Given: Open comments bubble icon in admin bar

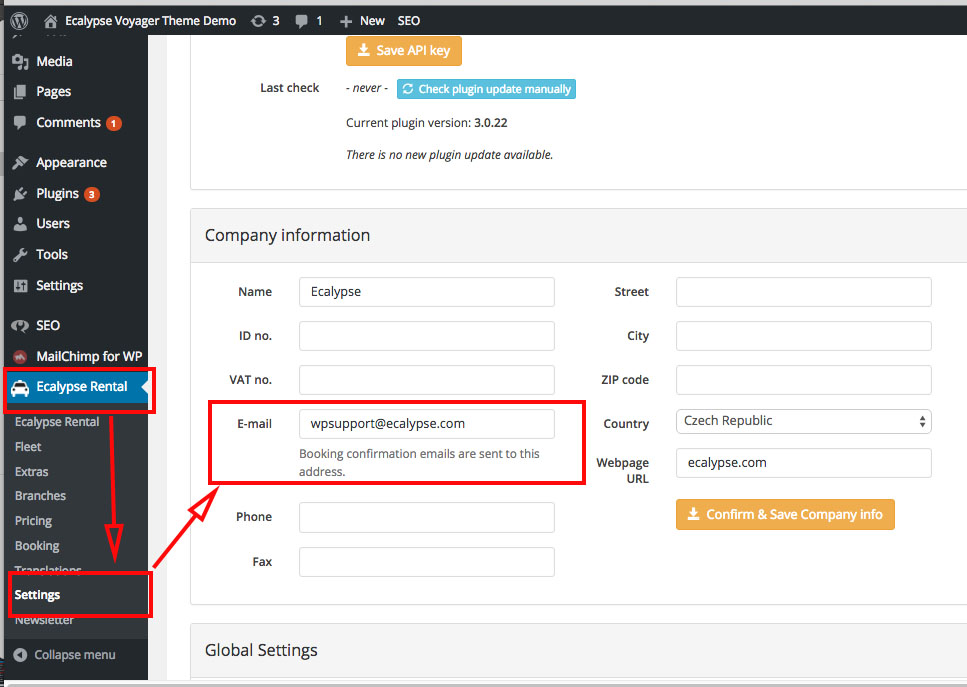Looking at the screenshot, I should 302,21.
